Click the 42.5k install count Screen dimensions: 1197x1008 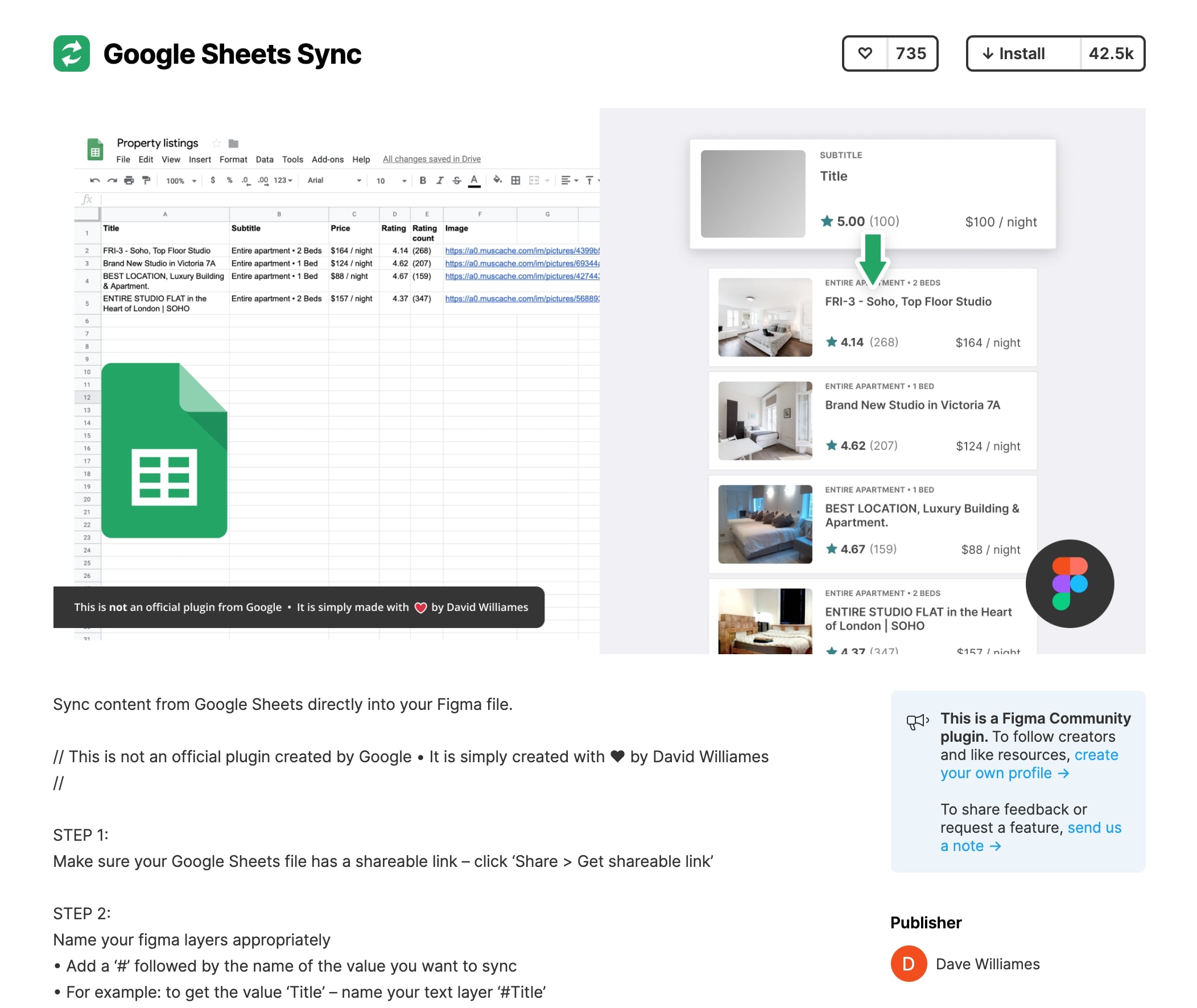[x=1111, y=53]
